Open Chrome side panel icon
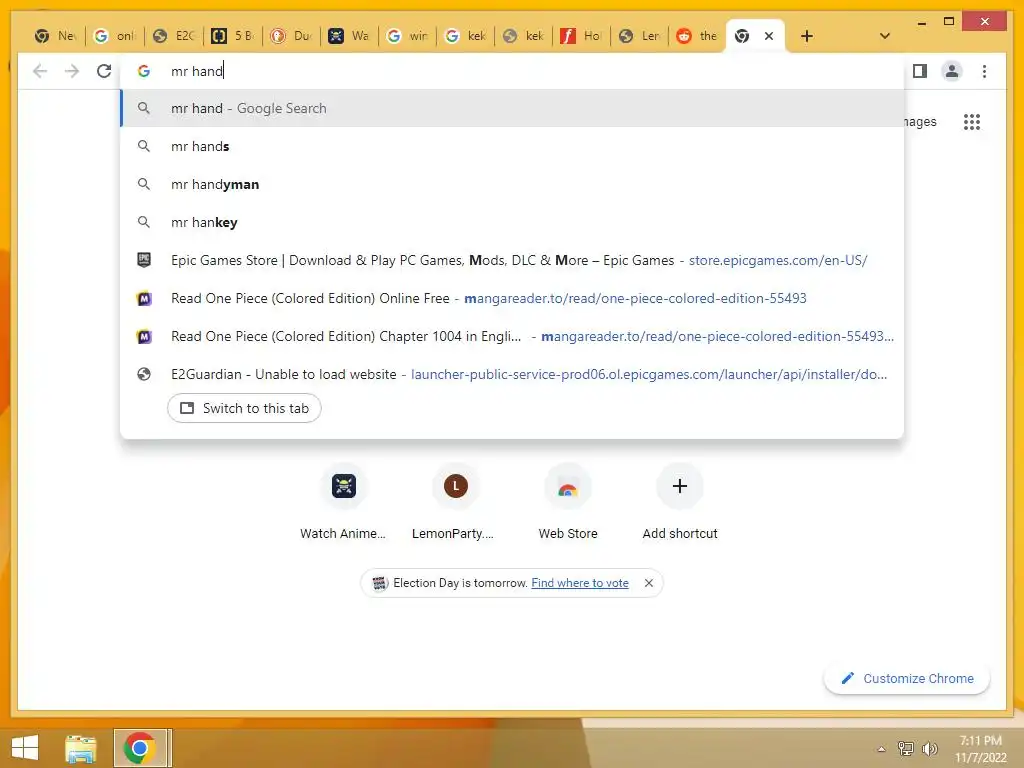 [x=920, y=71]
